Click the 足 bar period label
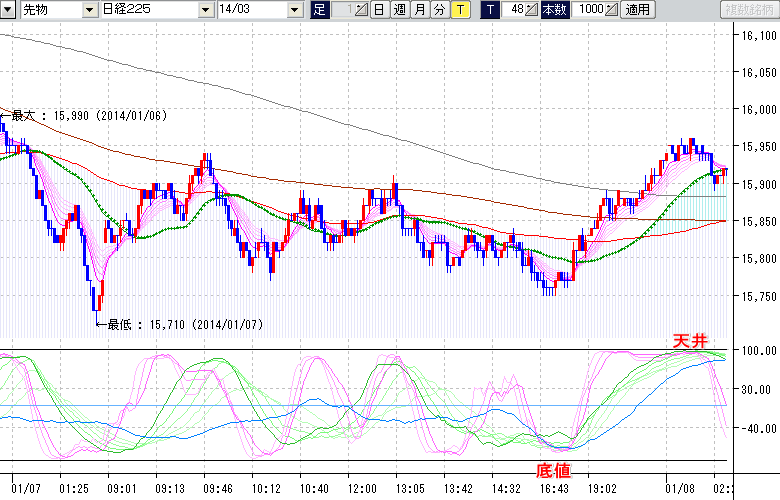Screen dimensions: 780x500 (x=319, y=10)
